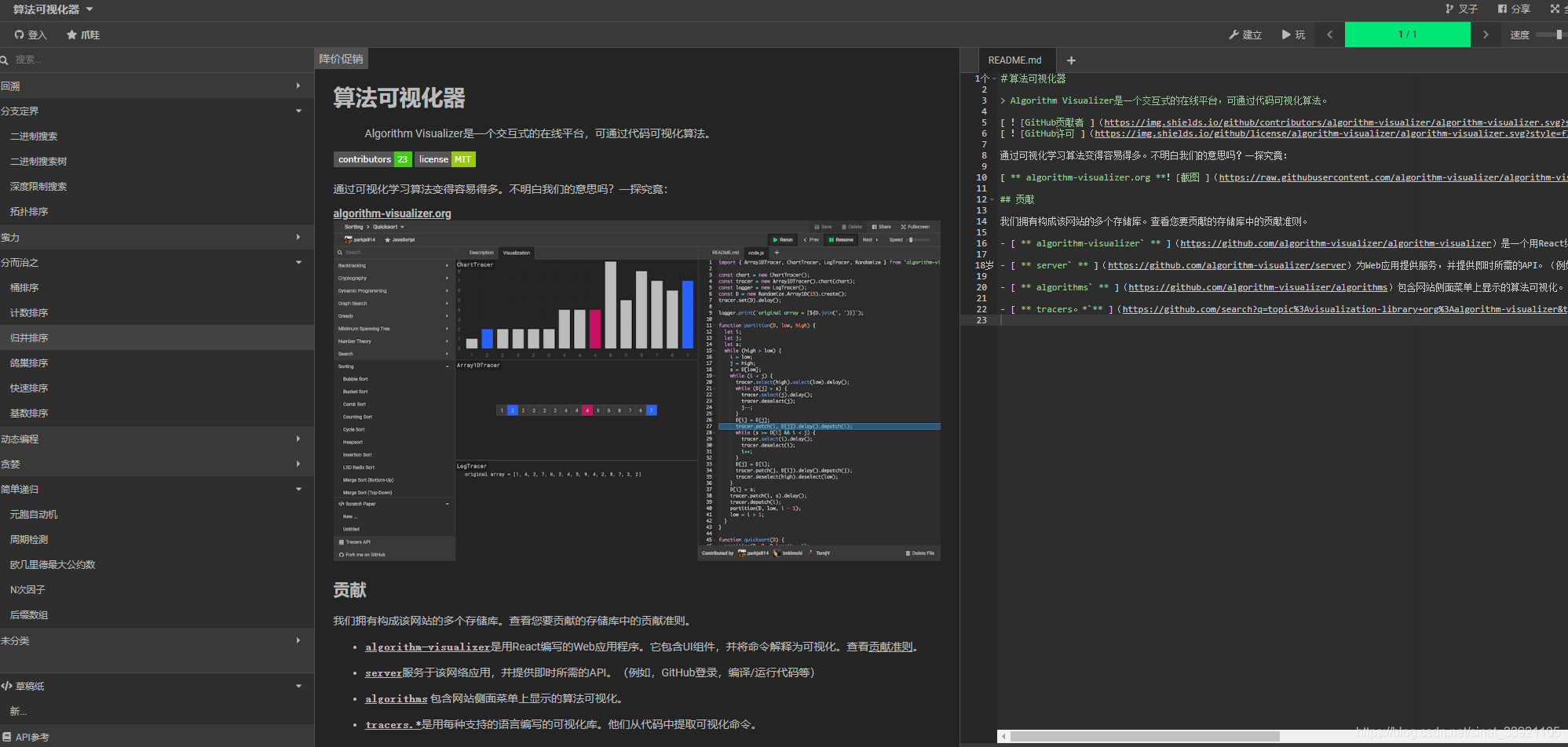Open the algorithm-visualizer repository bullet link
Screen dimensions: 1568x747
coord(427,647)
